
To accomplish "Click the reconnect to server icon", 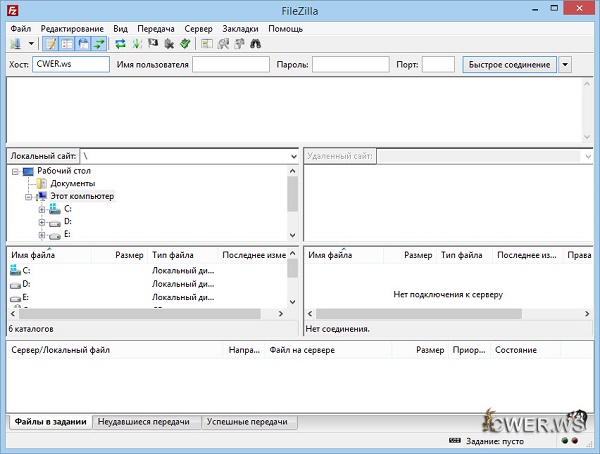I will 185,44.
